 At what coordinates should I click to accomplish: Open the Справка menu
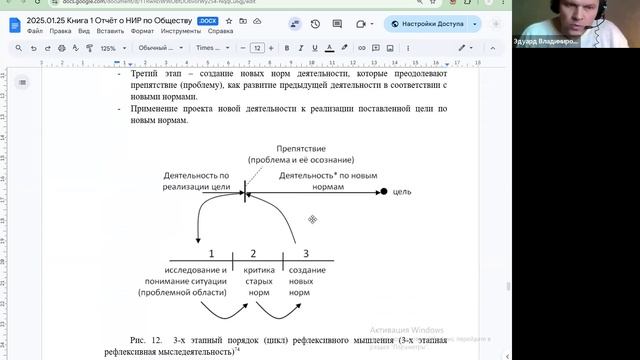pyautogui.click(x=220, y=31)
